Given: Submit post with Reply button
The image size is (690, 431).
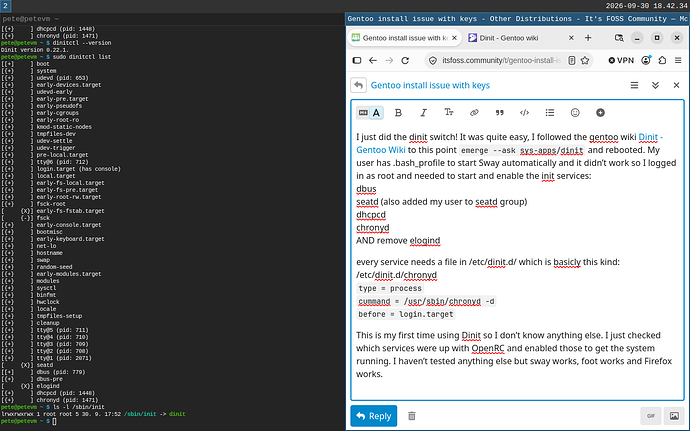Looking at the screenshot, I should click(374, 416).
